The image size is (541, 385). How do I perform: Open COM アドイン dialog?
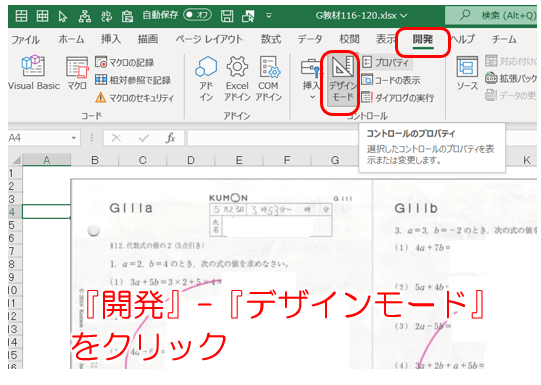[x=268, y=79]
